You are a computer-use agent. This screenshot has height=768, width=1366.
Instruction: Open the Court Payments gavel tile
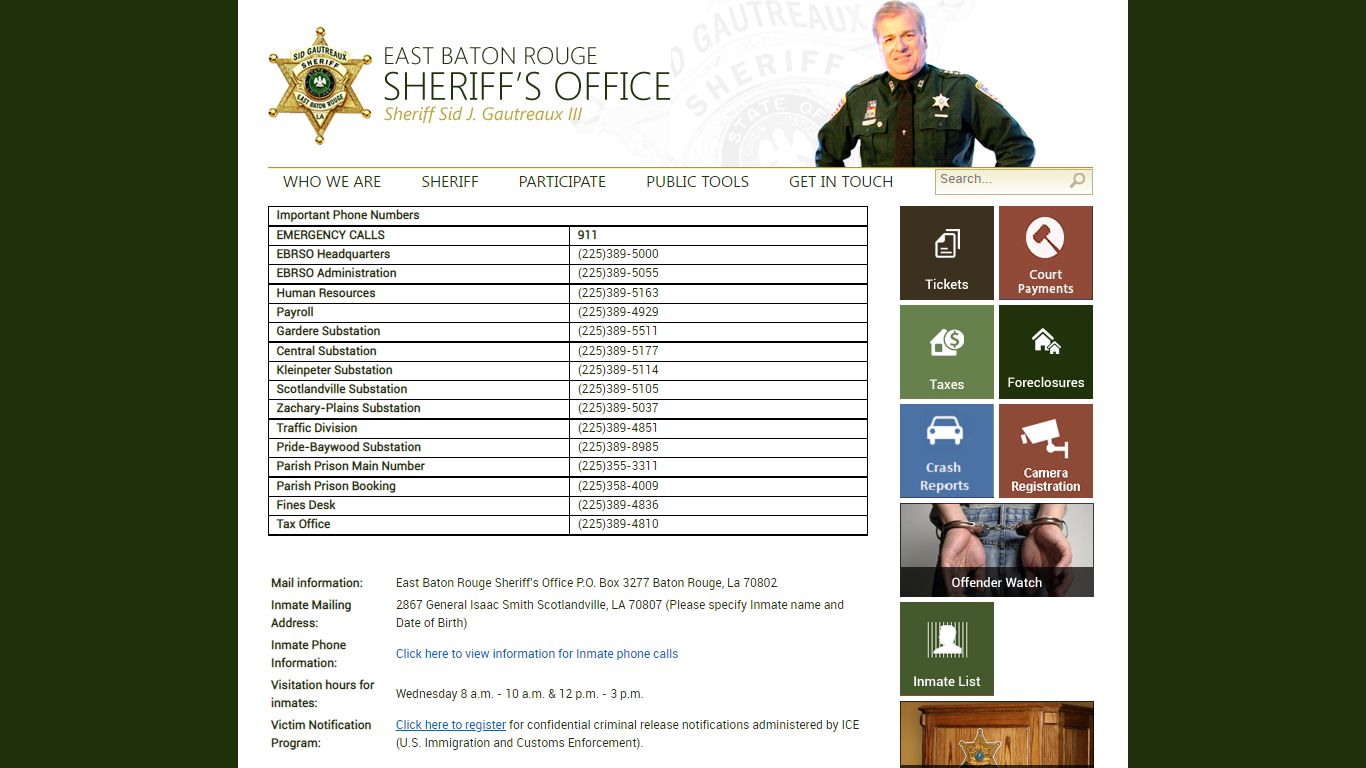coord(1046,253)
